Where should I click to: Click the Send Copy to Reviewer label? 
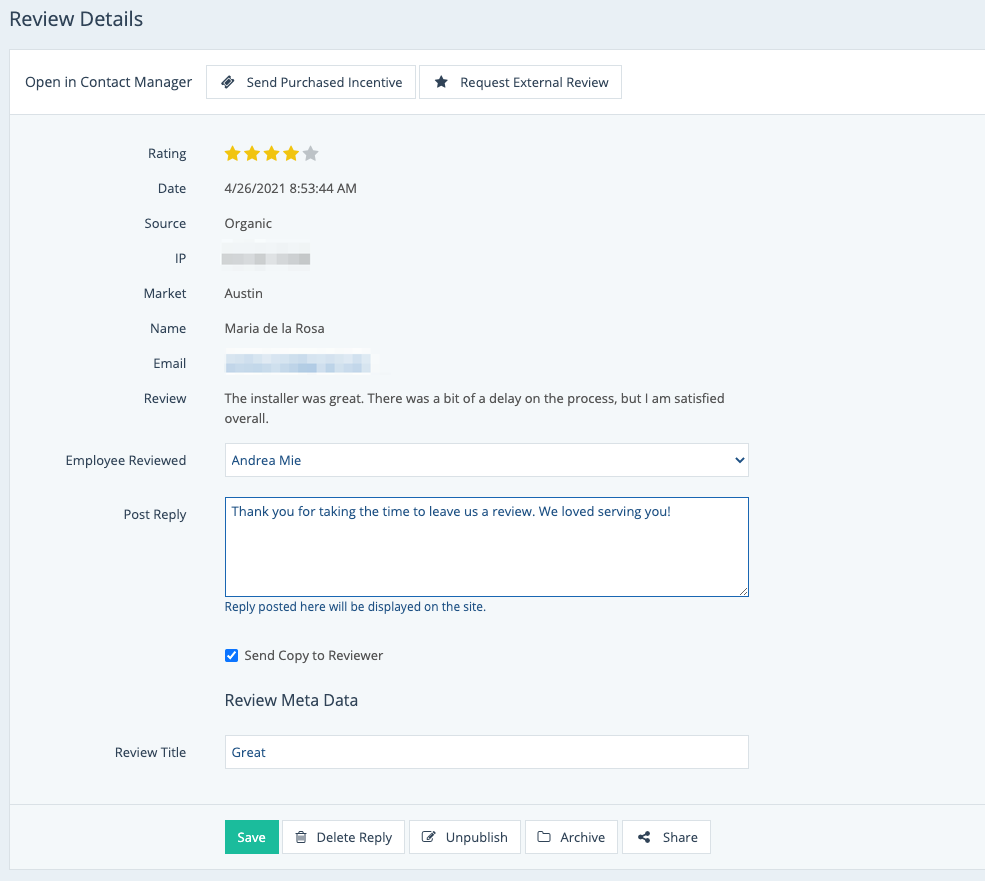[x=313, y=656]
